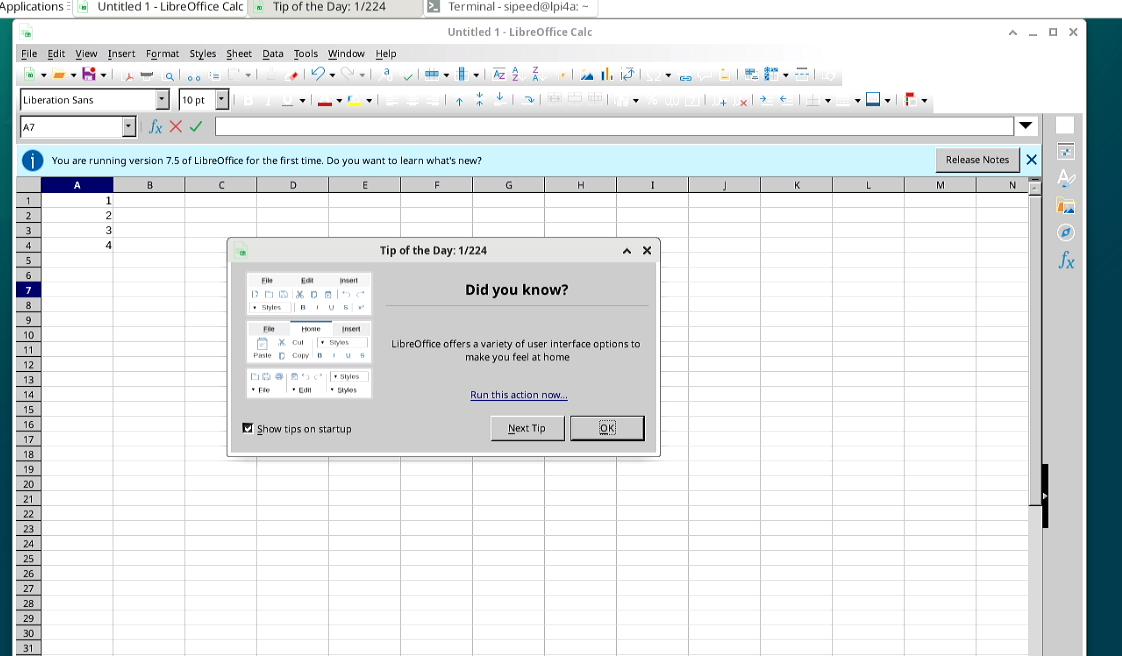Click the Next Tip button
Screen dimensions: 1122x656
[x=527, y=429]
